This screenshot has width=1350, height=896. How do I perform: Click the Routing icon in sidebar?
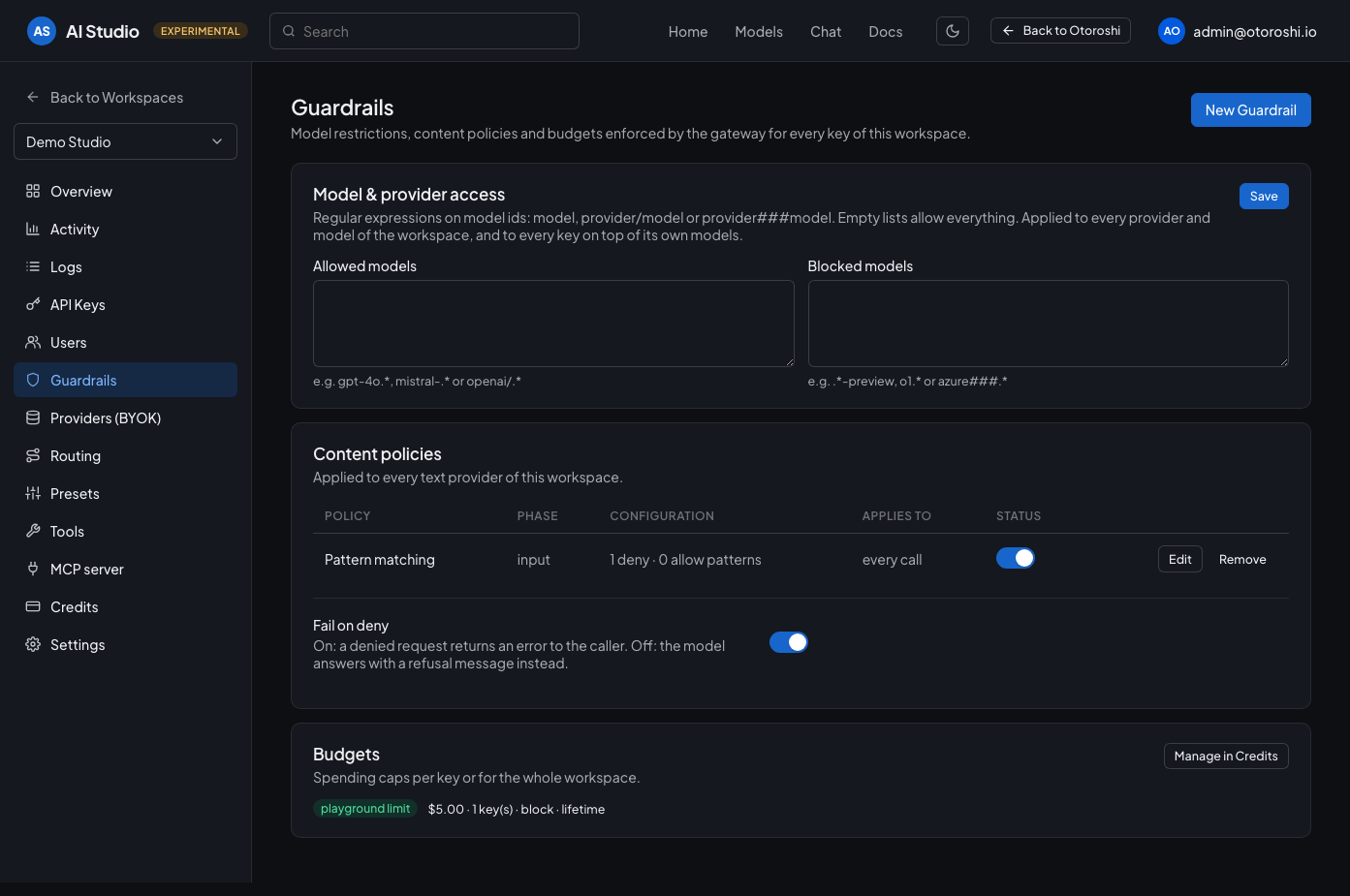coord(33,455)
